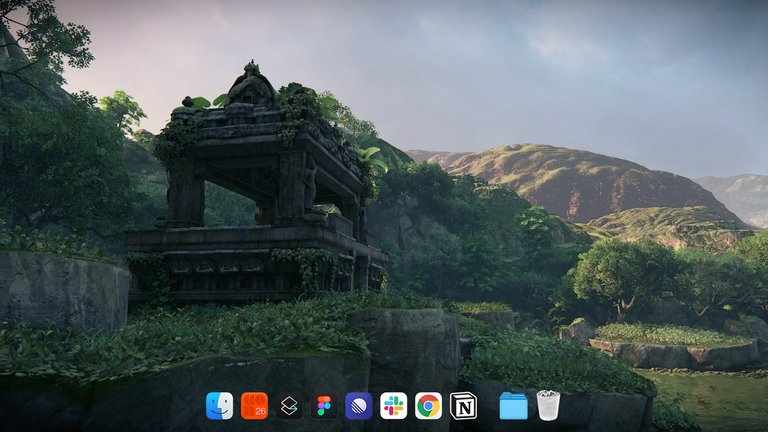The image size is (768, 432).
Task: Open the orange calendar app showing 26
Action: (254, 406)
